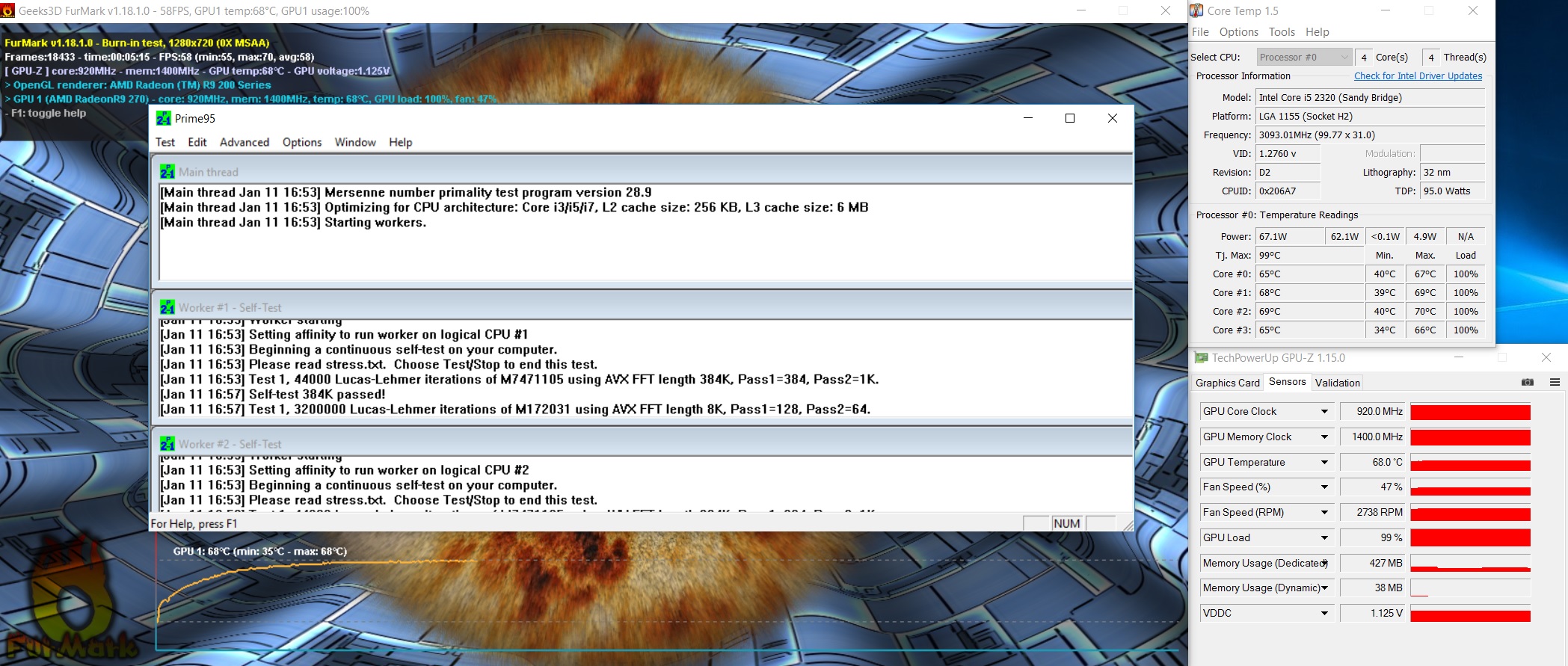Minimize the Prime95 window
1568x666 pixels.
1028,118
